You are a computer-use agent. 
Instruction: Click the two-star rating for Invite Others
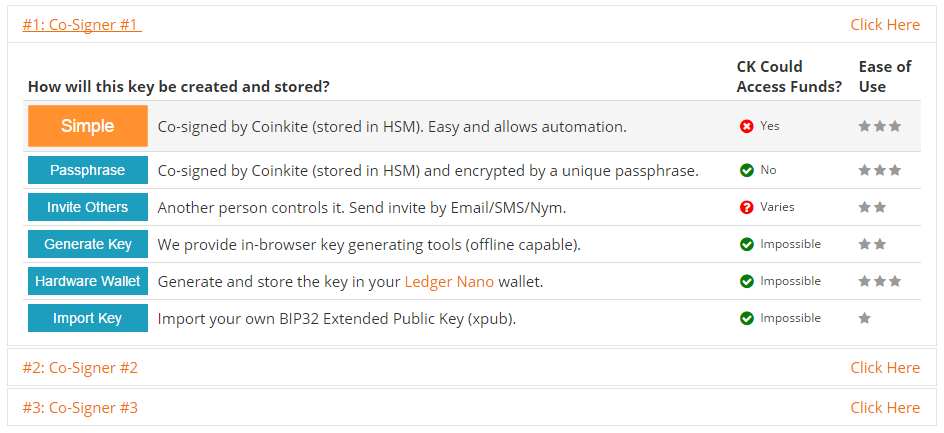coord(872,207)
